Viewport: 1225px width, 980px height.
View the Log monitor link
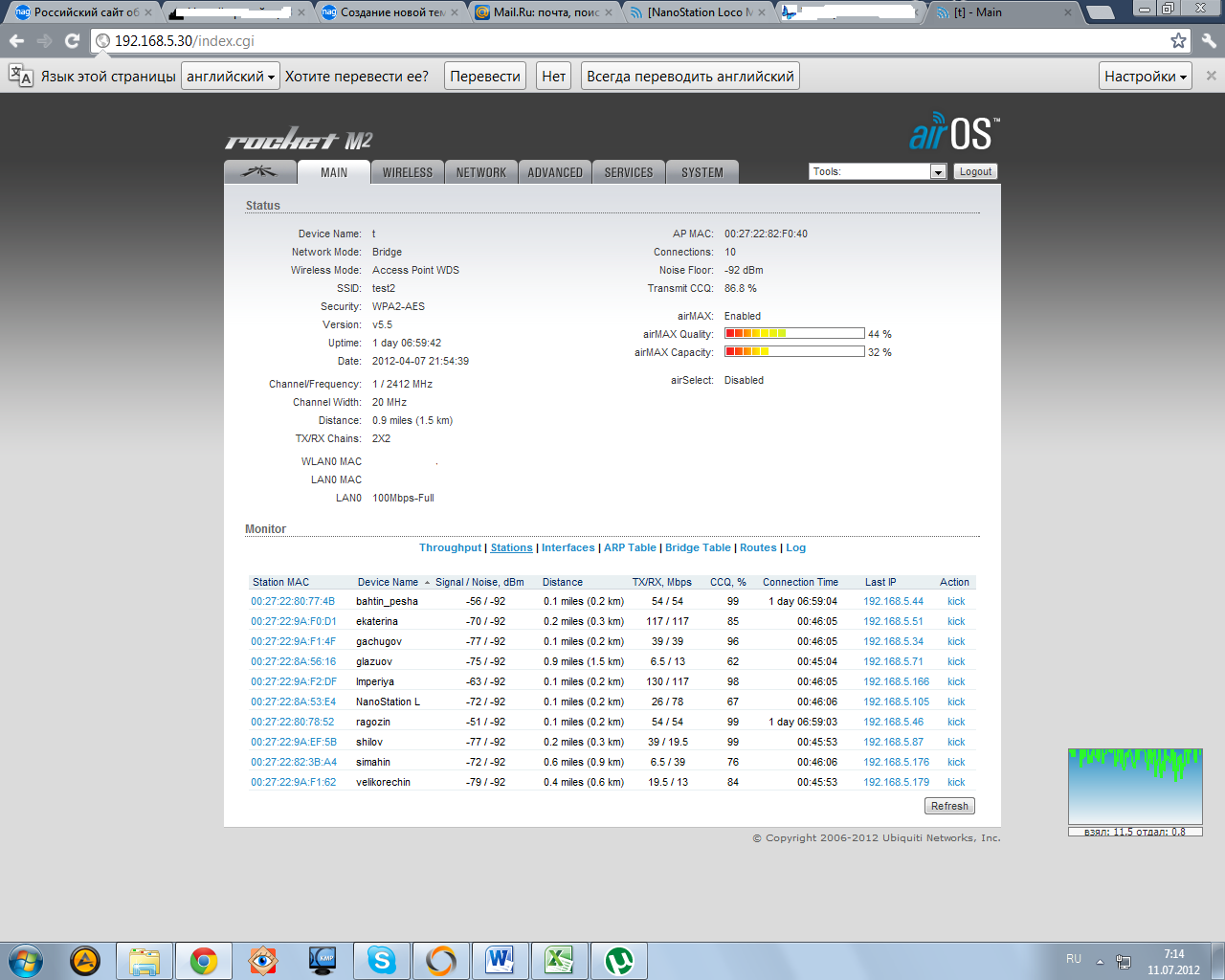(795, 547)
